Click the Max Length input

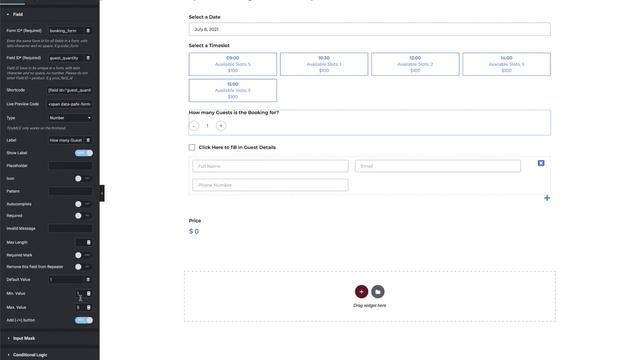coord(80,242)
